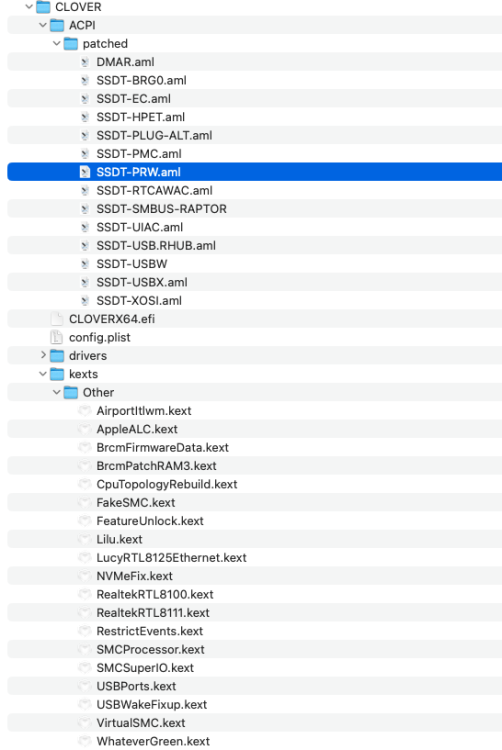Click the CLOVER folder icon
The image size is (502, 750).
(44, 7)
